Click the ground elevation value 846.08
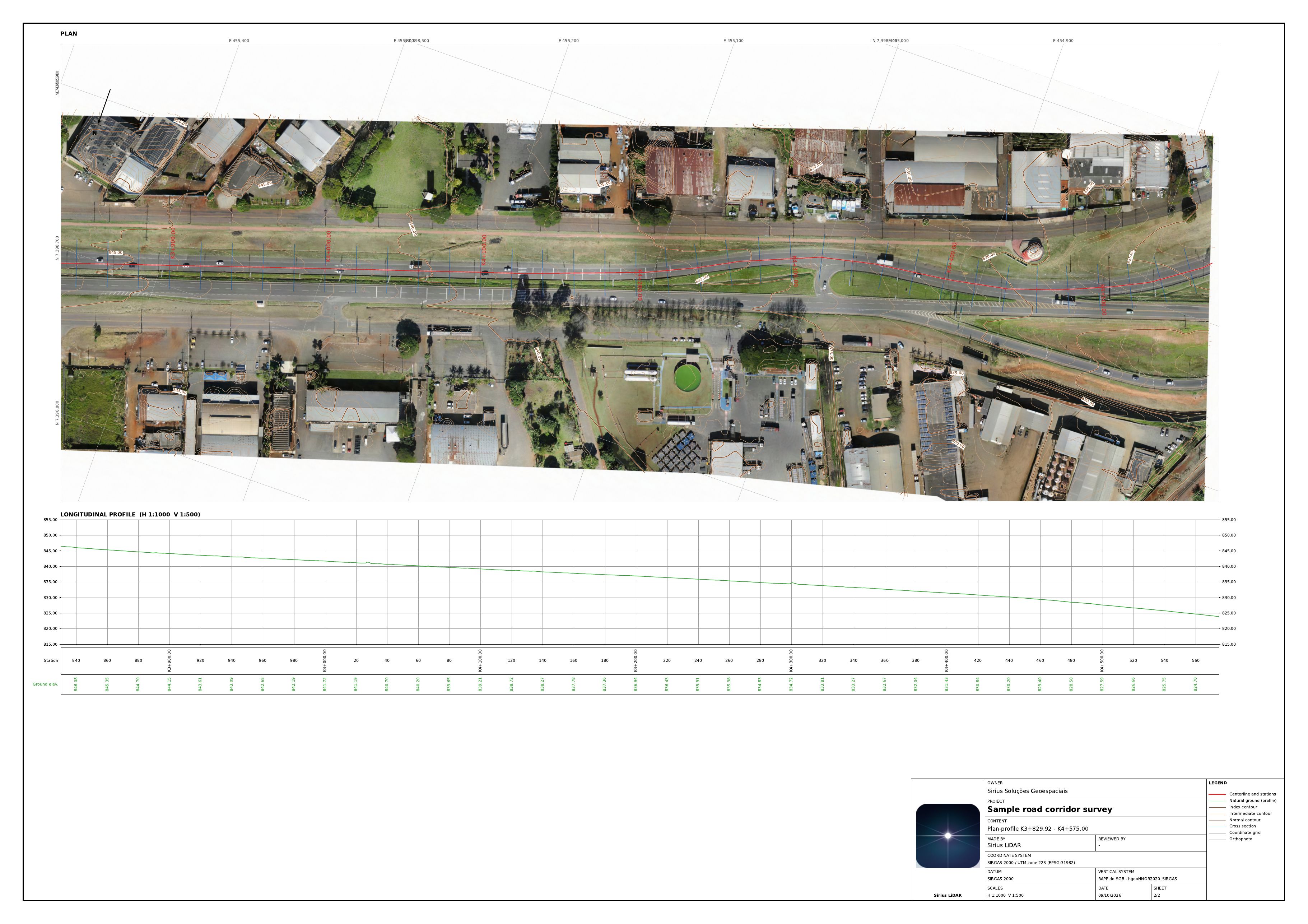Image resolution: width=1308 pixels, height=924 pixels. click(76, 684)
